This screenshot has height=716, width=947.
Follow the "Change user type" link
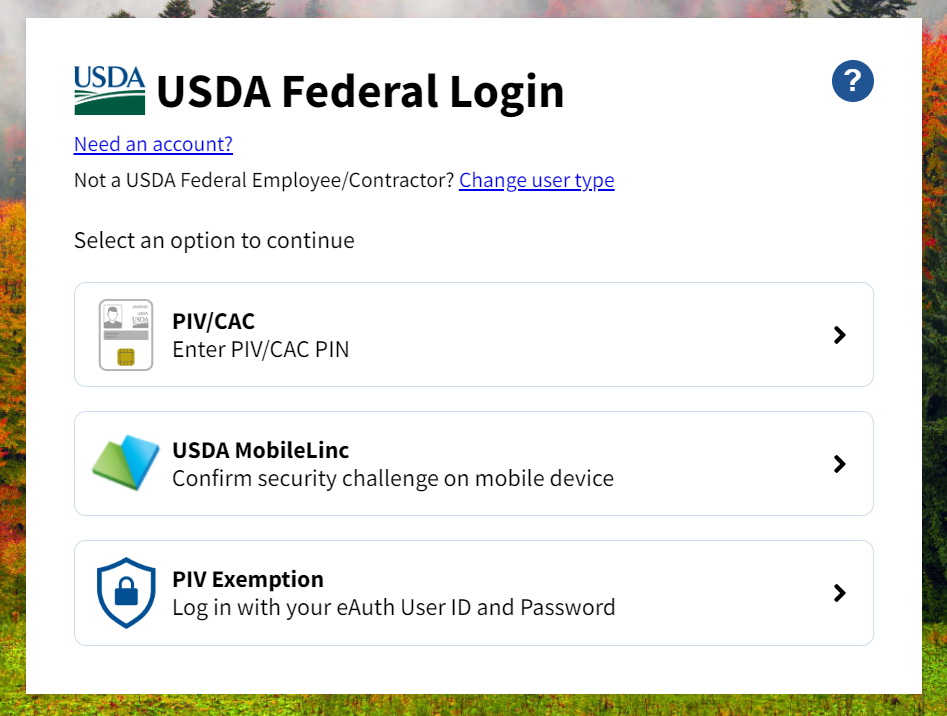click(536, 180)
